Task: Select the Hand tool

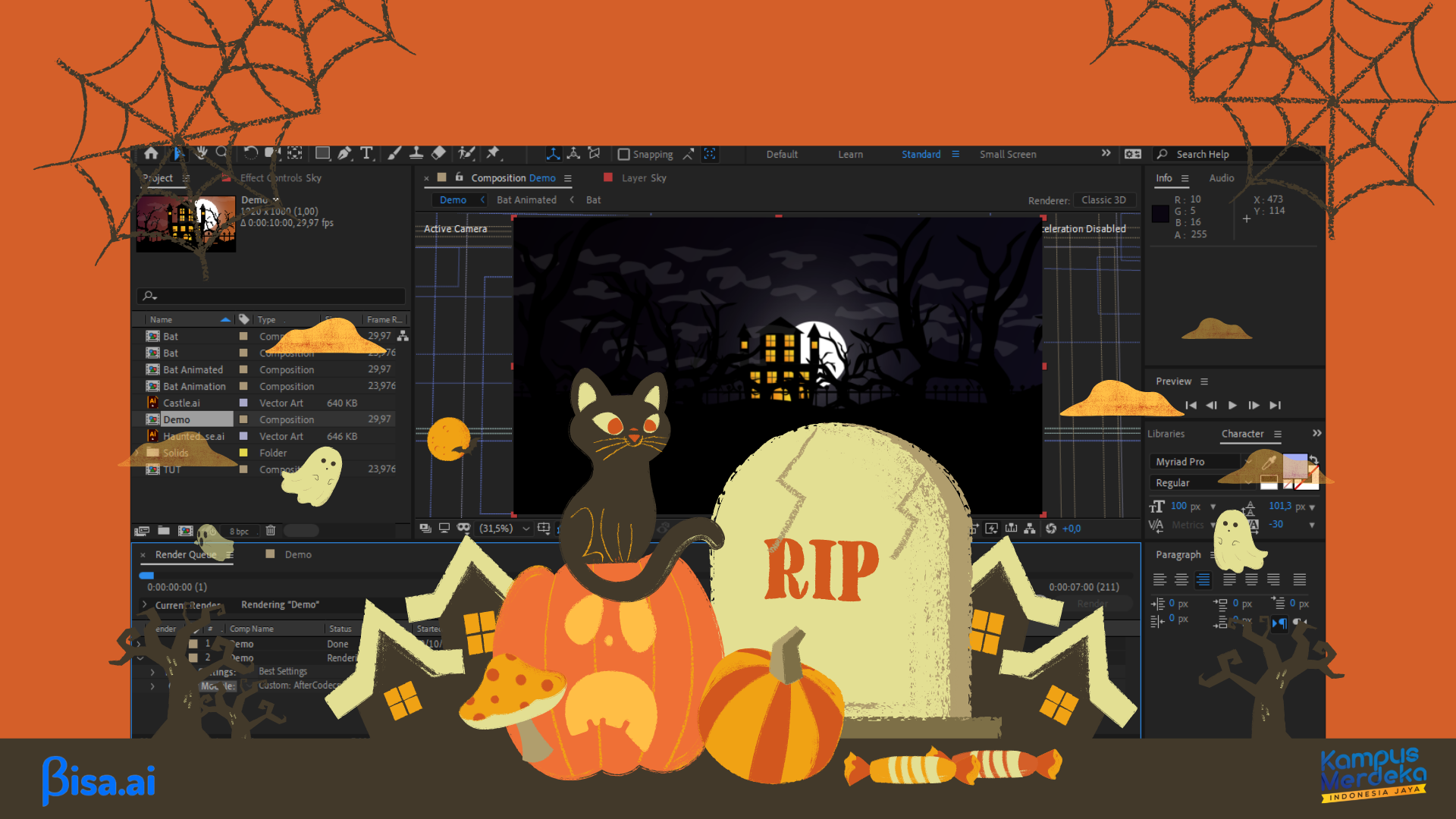Action: click(201, 153)
